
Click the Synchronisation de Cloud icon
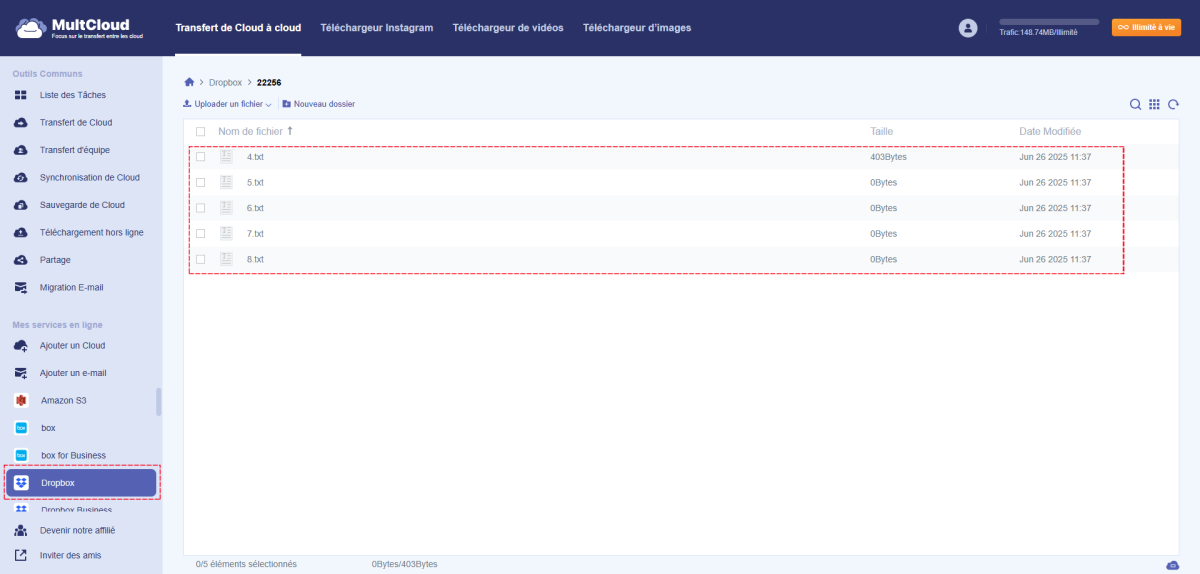click(21, 177)
